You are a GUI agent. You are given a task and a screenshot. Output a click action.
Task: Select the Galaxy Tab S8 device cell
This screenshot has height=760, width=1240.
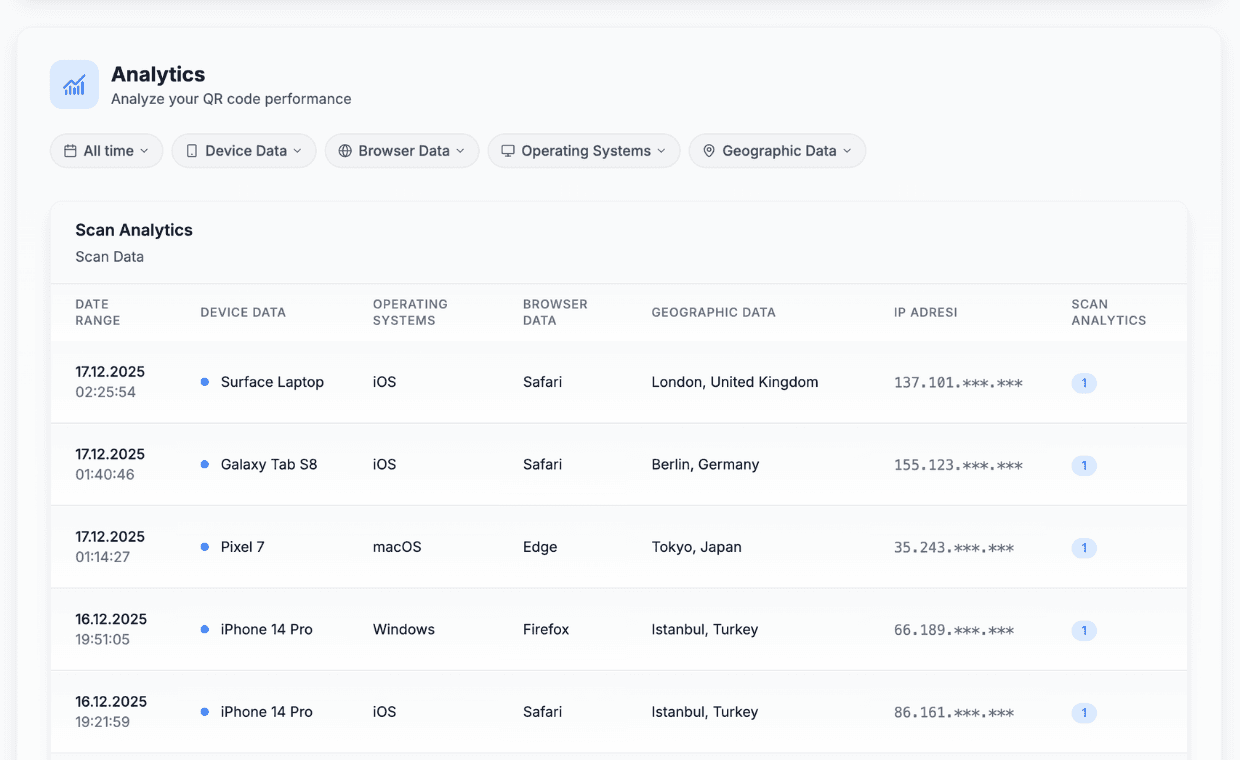point(269,464)
